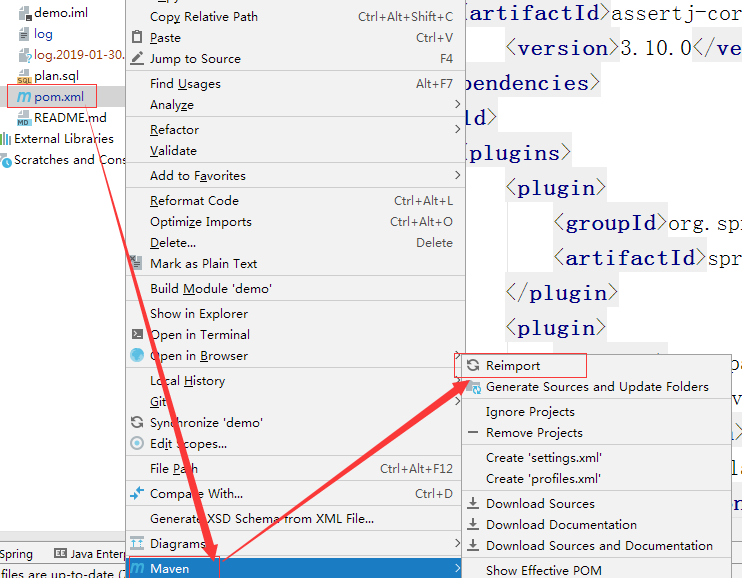Choose Copy Relative Path
742x578 pixels.
pos(295,17)
